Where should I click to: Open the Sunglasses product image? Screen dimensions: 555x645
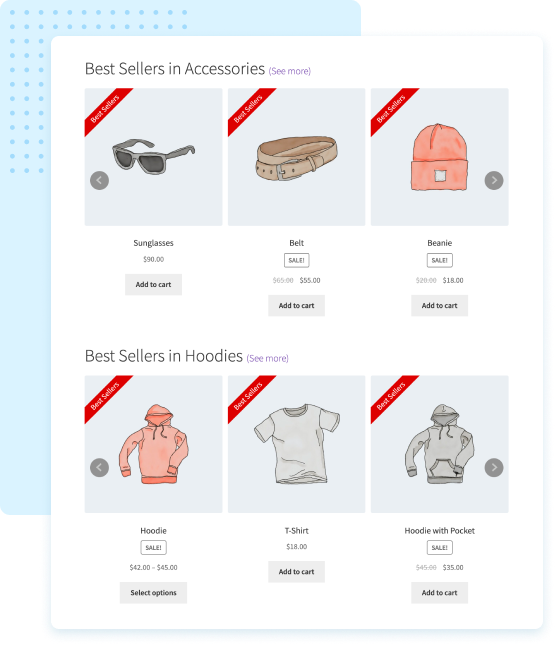coord(153,157)
